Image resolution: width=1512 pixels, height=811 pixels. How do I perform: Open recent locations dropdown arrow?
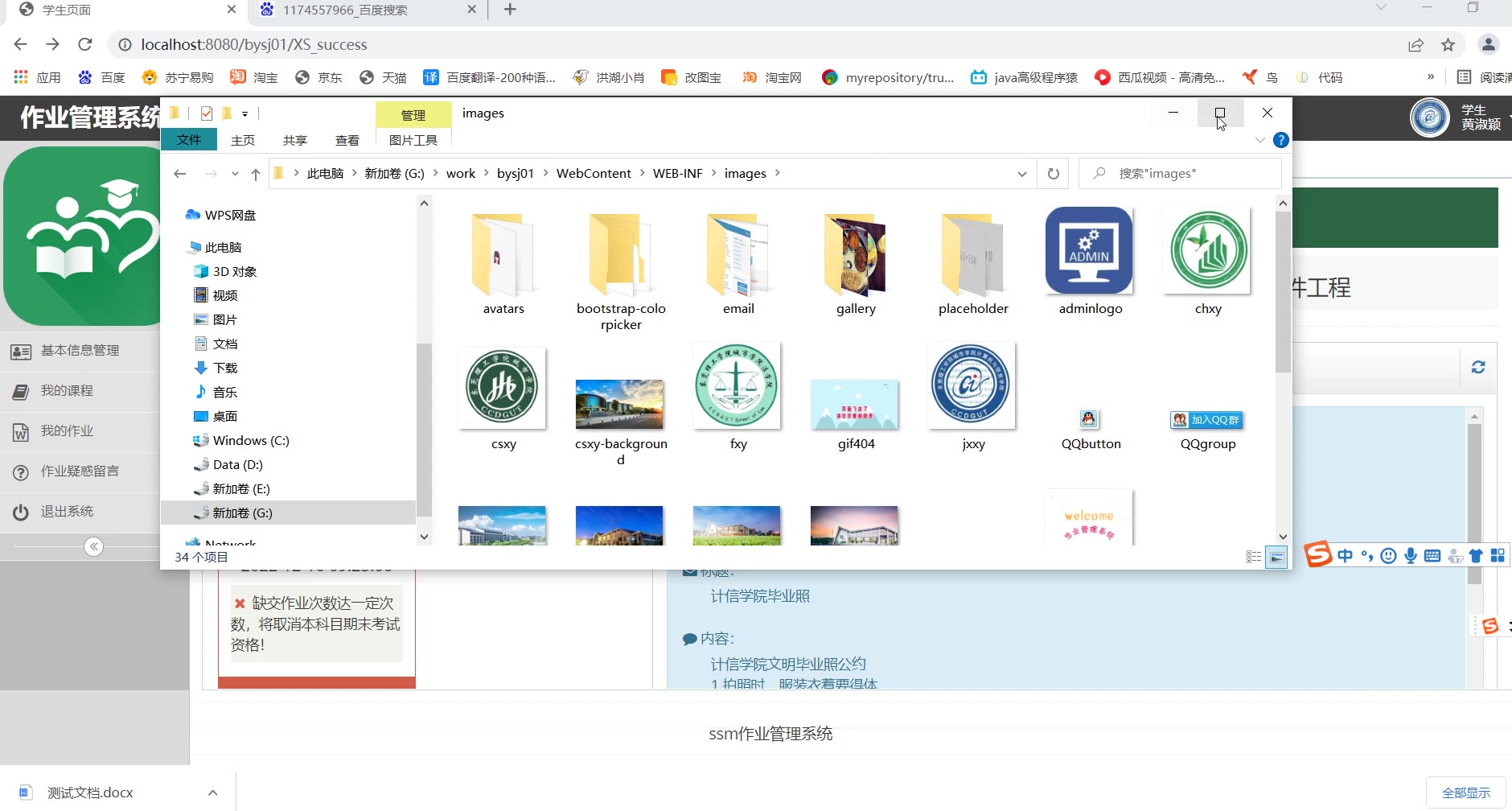coord(235,174)
